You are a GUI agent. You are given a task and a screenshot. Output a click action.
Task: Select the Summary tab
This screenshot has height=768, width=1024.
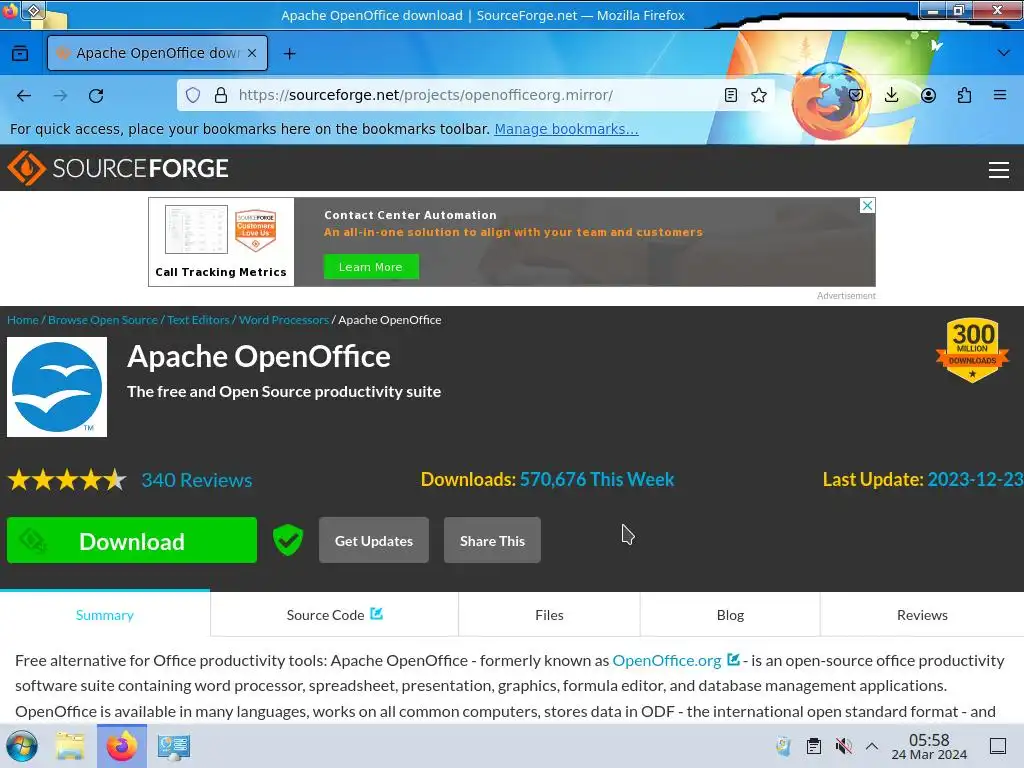(x=104, y=615)
